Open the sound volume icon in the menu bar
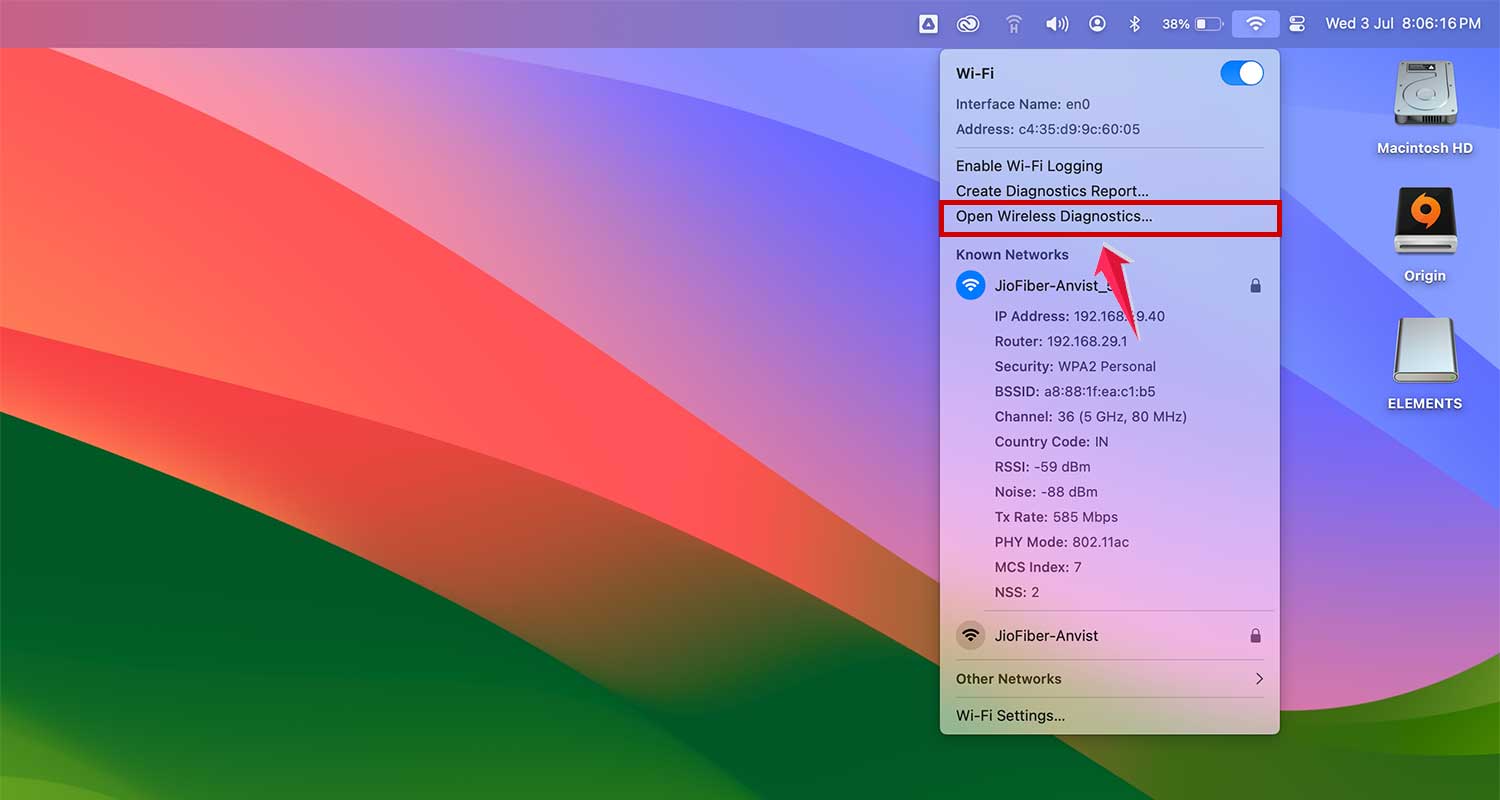This screenshot has height=800, width=1500. (x=1056, y=23)
